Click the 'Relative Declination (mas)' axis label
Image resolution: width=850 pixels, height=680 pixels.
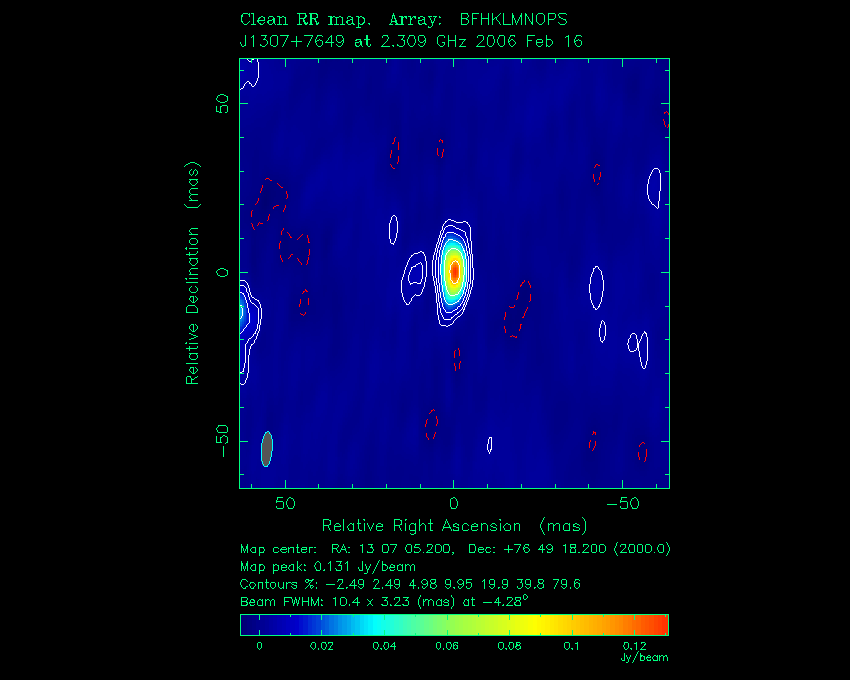192,273
